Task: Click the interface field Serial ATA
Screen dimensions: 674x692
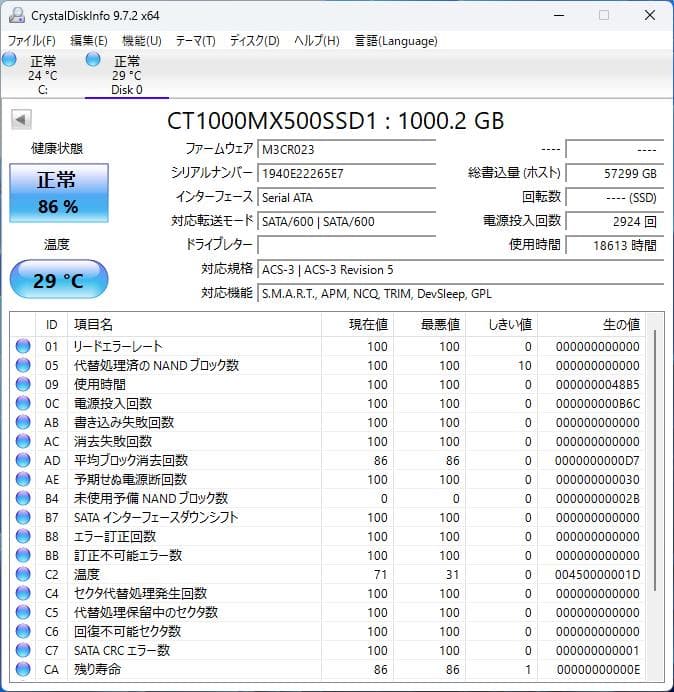Action: (346, 197)
